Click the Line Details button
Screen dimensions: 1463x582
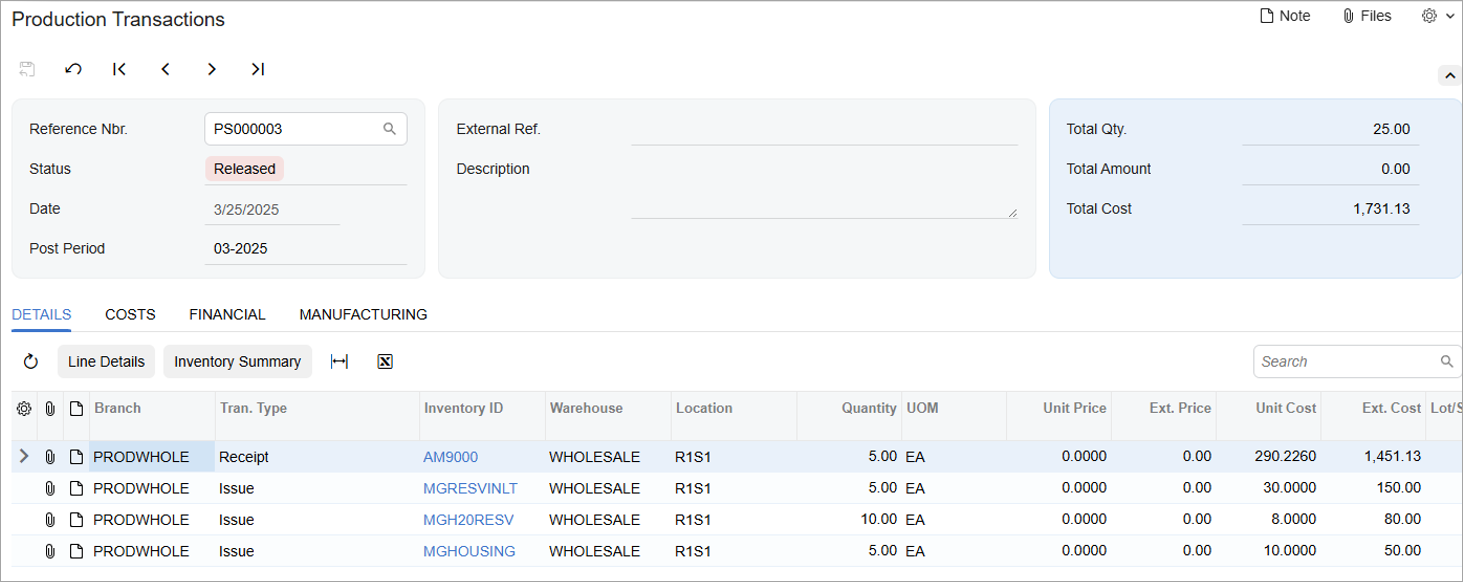106,362
